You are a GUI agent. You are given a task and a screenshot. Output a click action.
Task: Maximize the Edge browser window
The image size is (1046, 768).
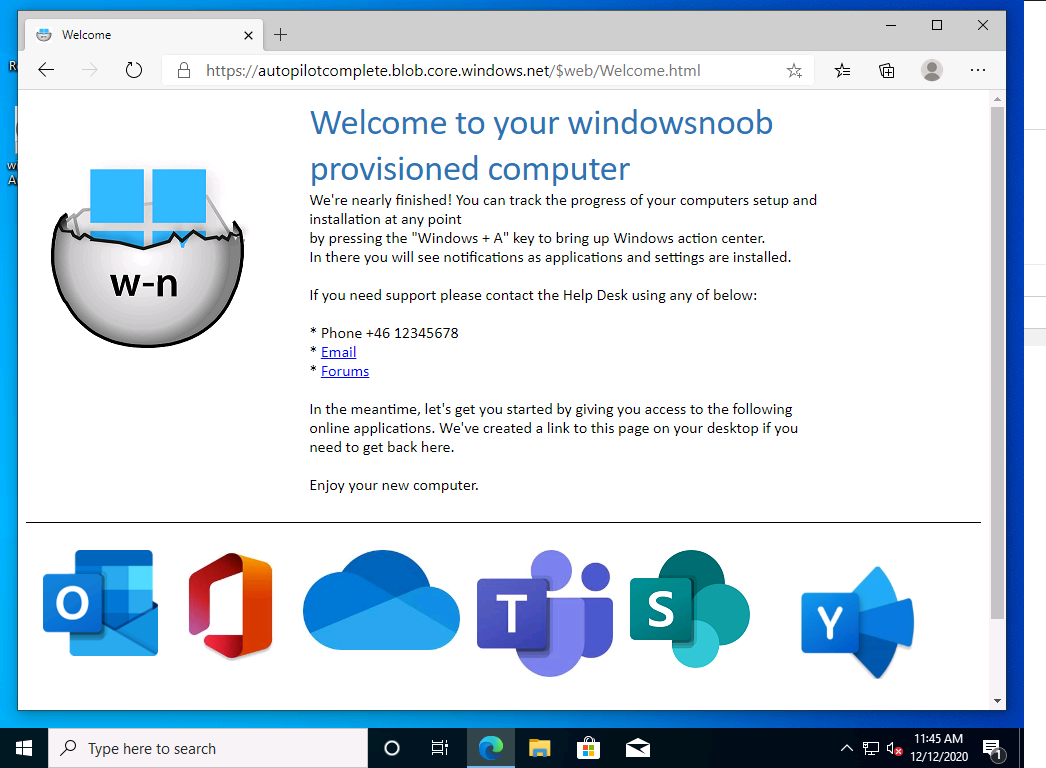pos(937,25)
